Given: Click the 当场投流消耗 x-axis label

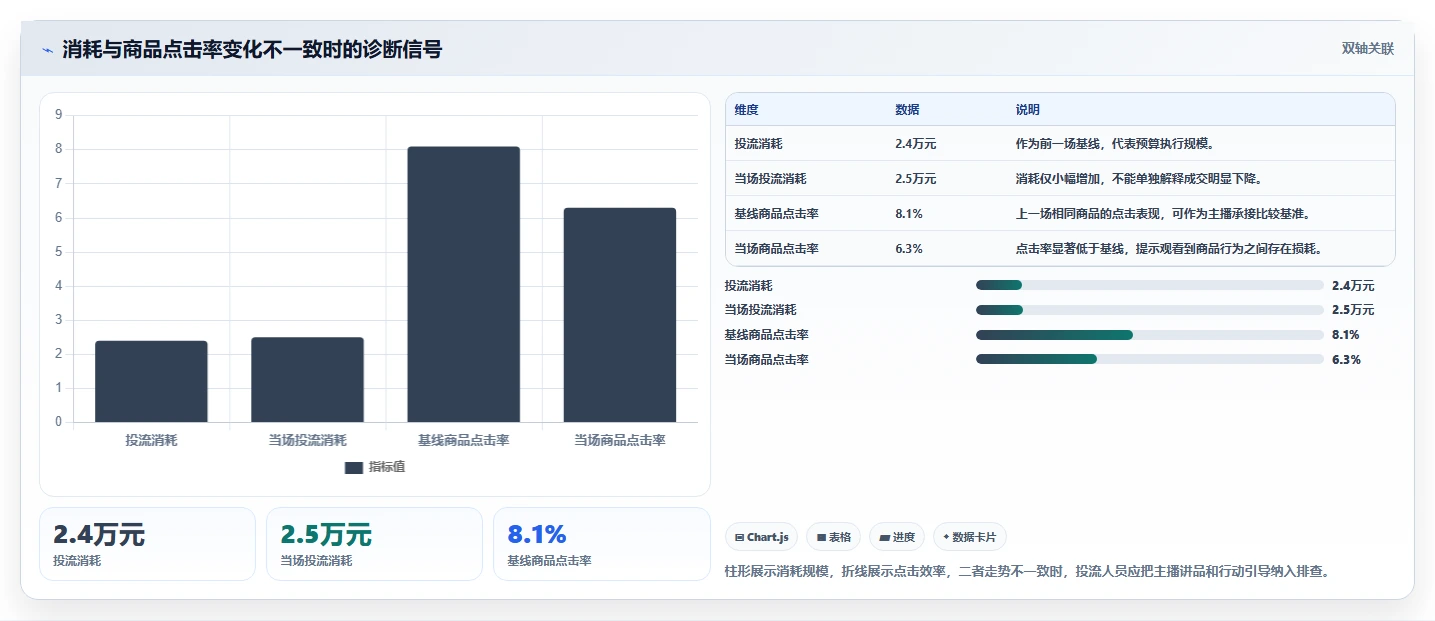Looking at the screenshot, I should [x=307, y=440].
